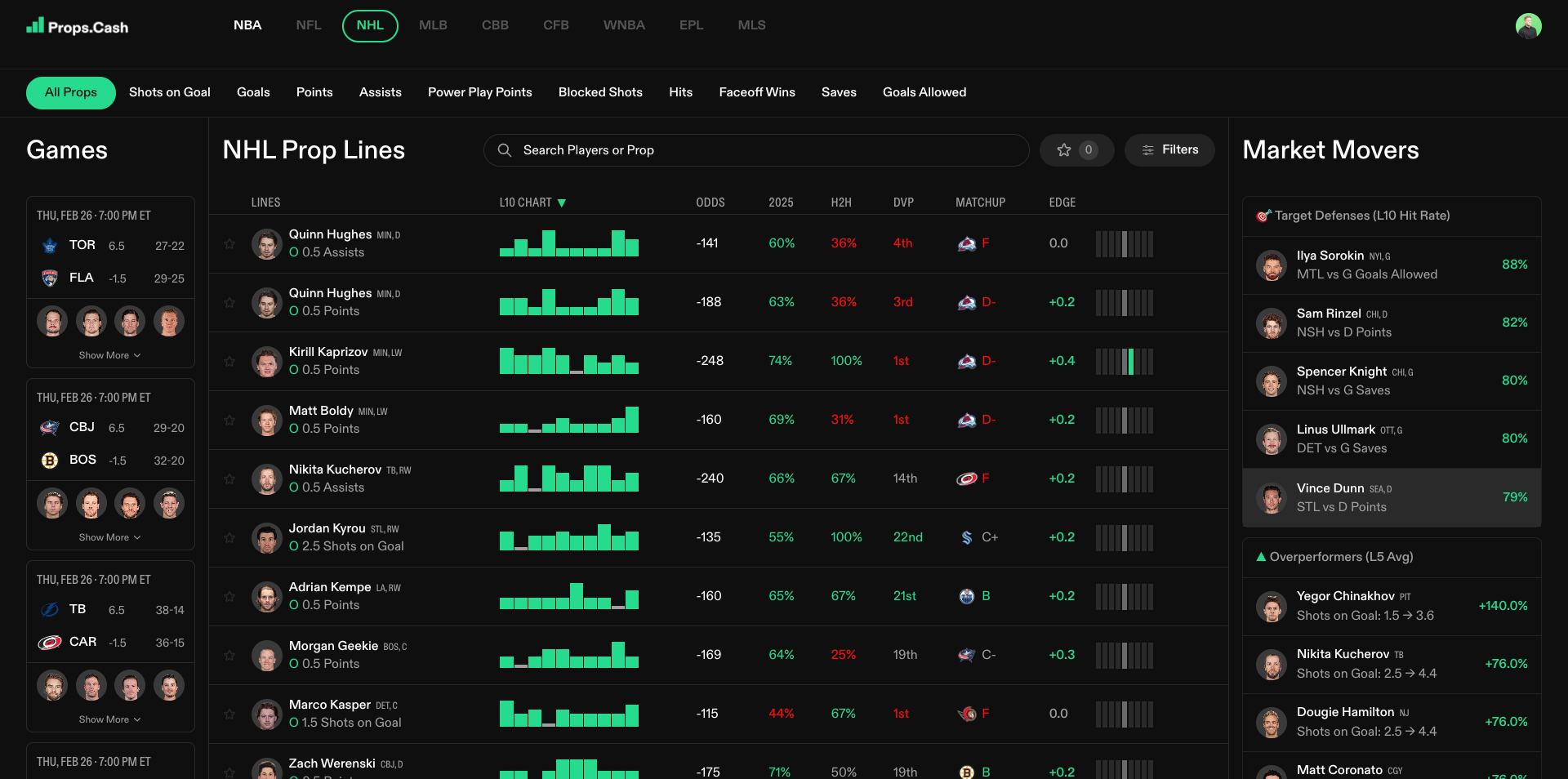1568x779 pixels.
Task: Click Ilya Sorokin avatar in Market Movers
Action: tap(1272, 265)
